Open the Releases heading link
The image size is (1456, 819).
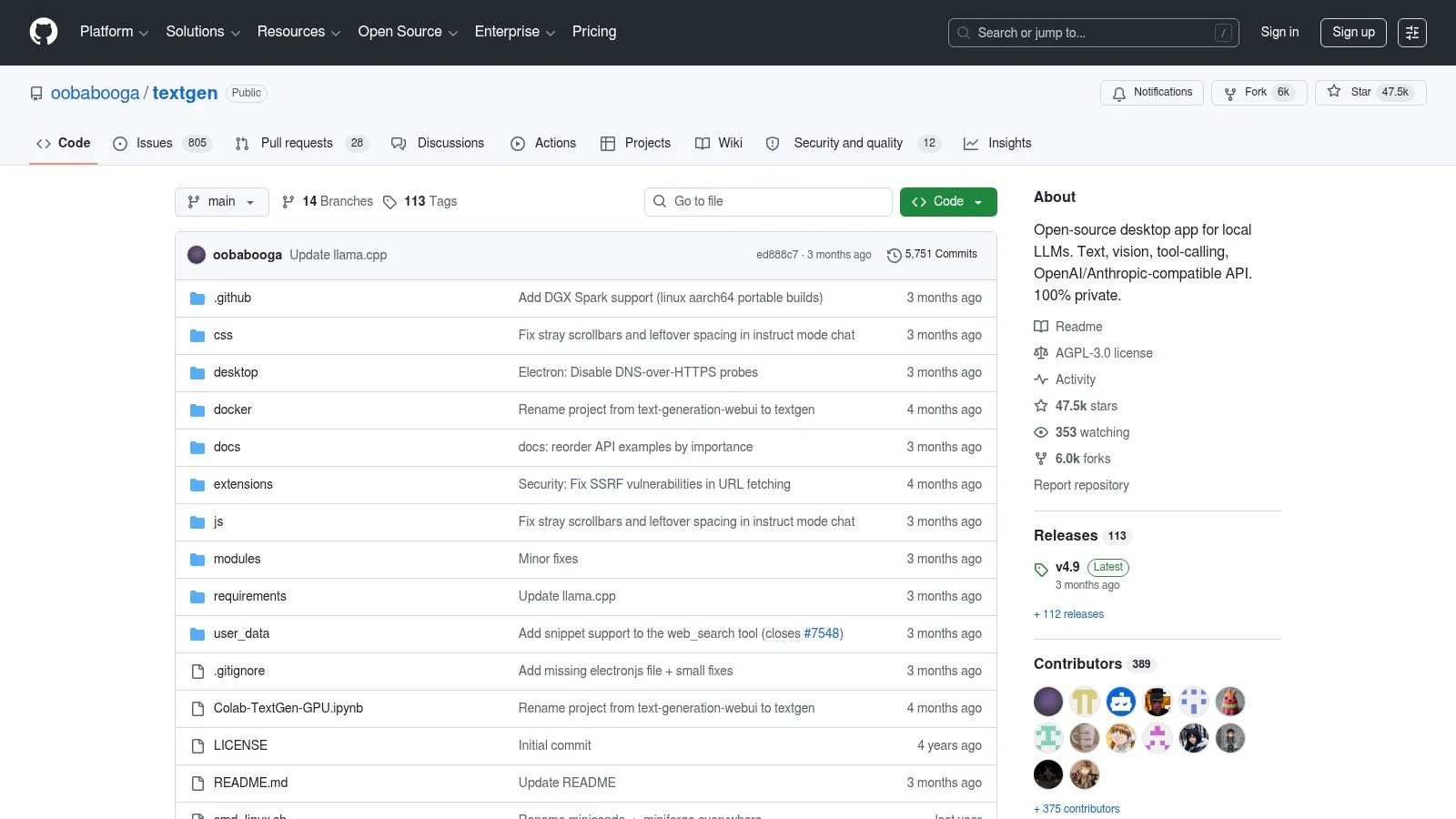coord(1066,536)
